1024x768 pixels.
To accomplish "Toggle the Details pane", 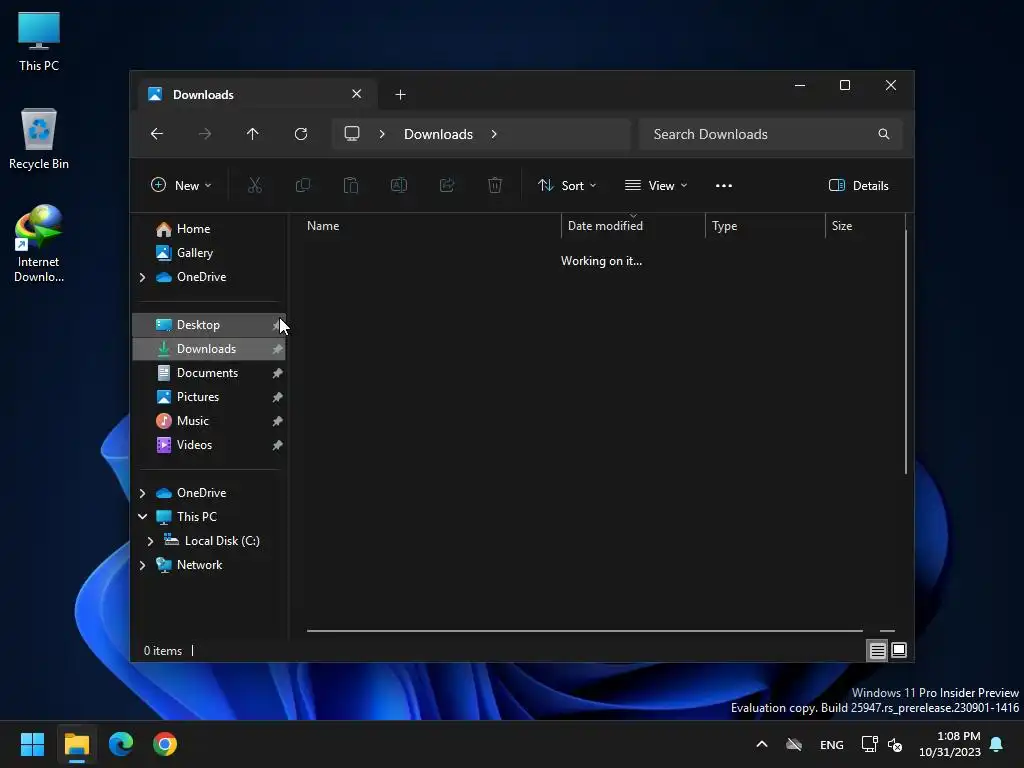I will pos(858,185).
